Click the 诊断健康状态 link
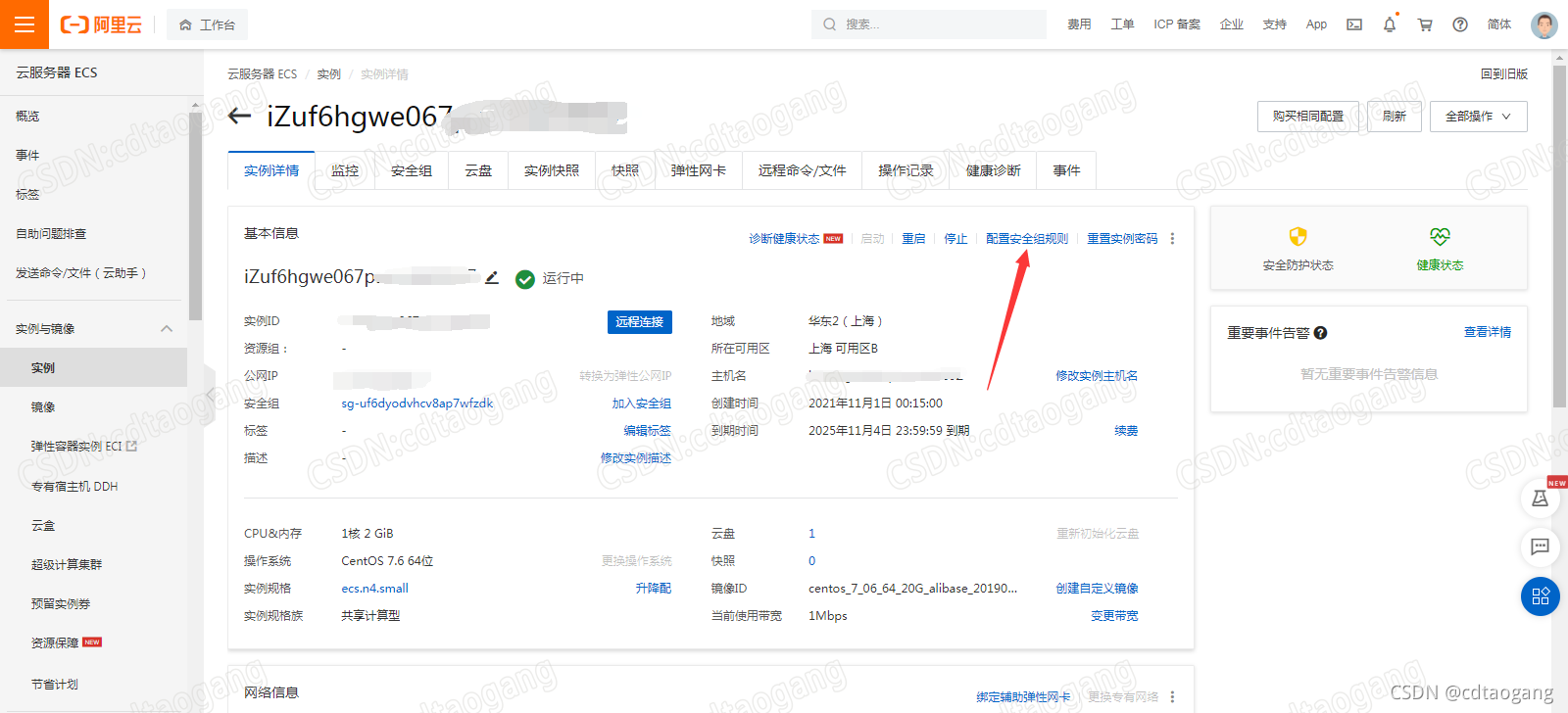 click(784, 239)
